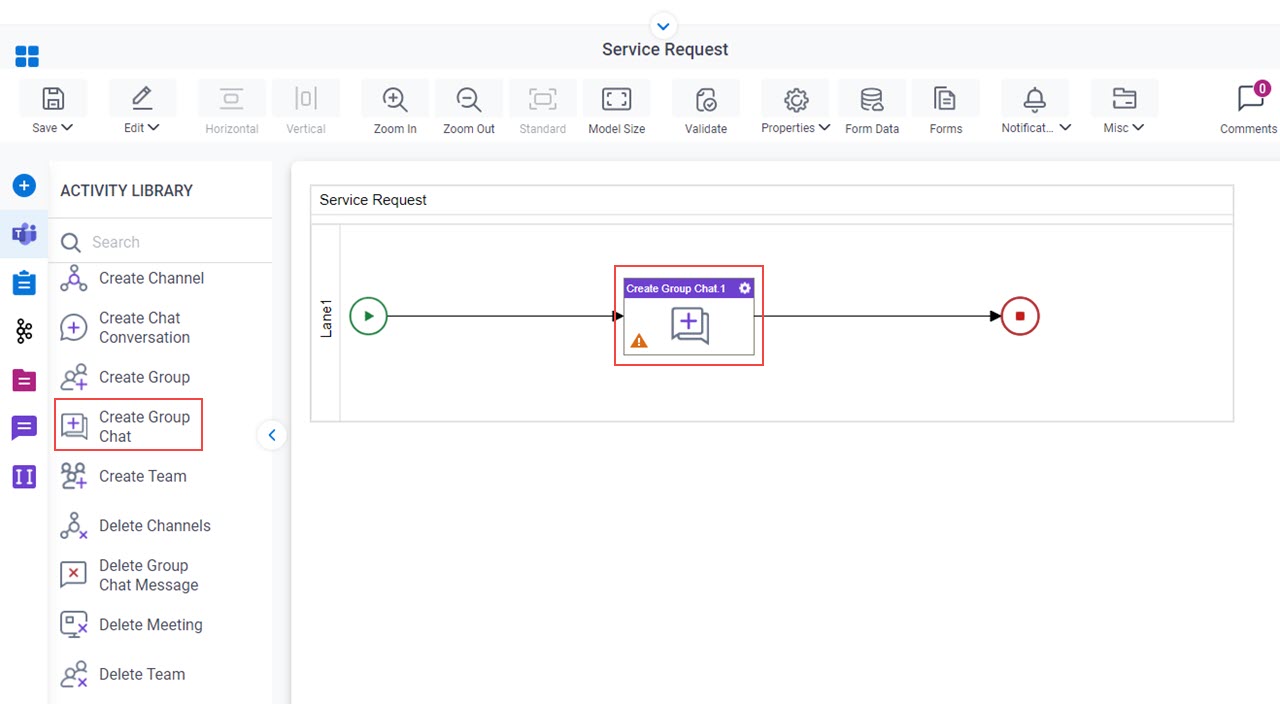This screenshot has width=1280, height=704.
Task: Select the purple chat sidebar icon
Action: click(x=24, y=428)
